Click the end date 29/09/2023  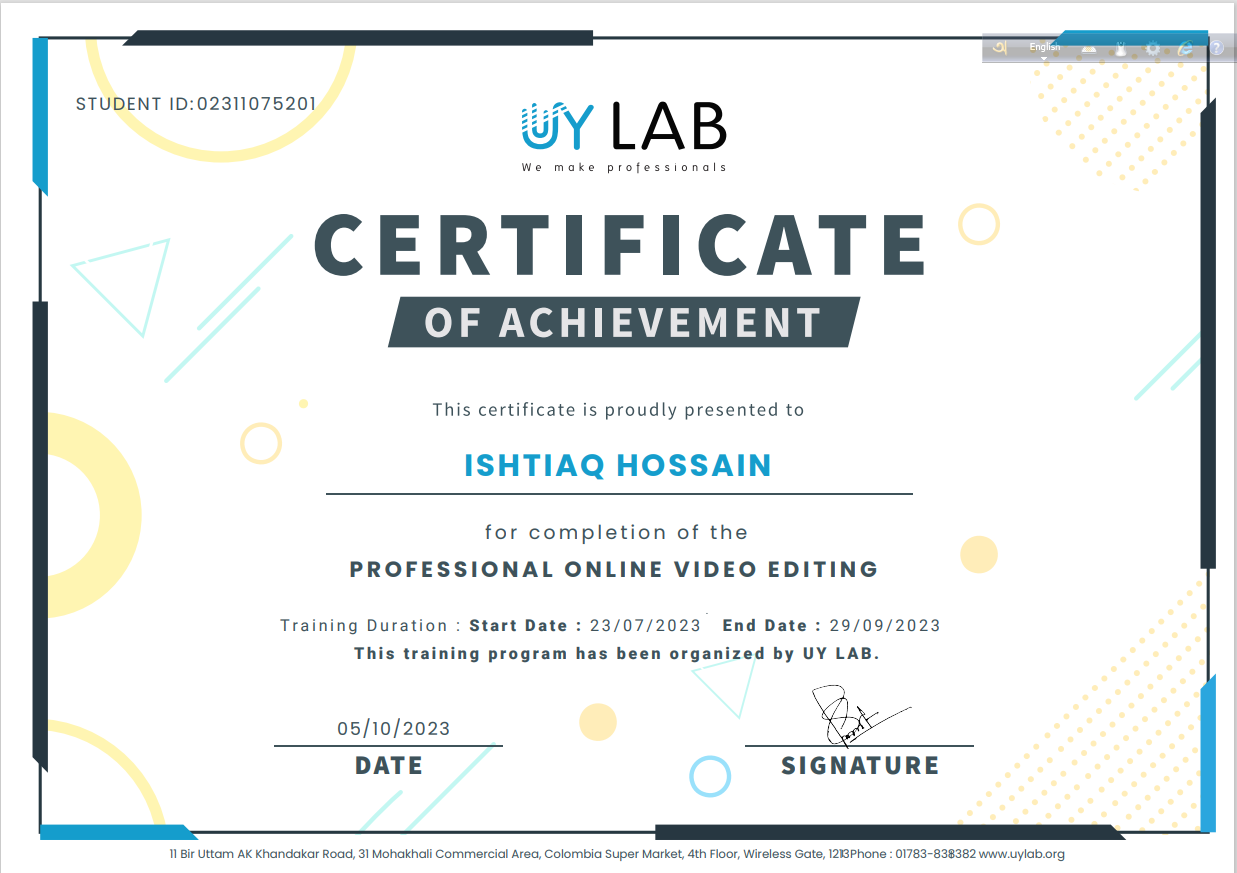coord(885,626)
